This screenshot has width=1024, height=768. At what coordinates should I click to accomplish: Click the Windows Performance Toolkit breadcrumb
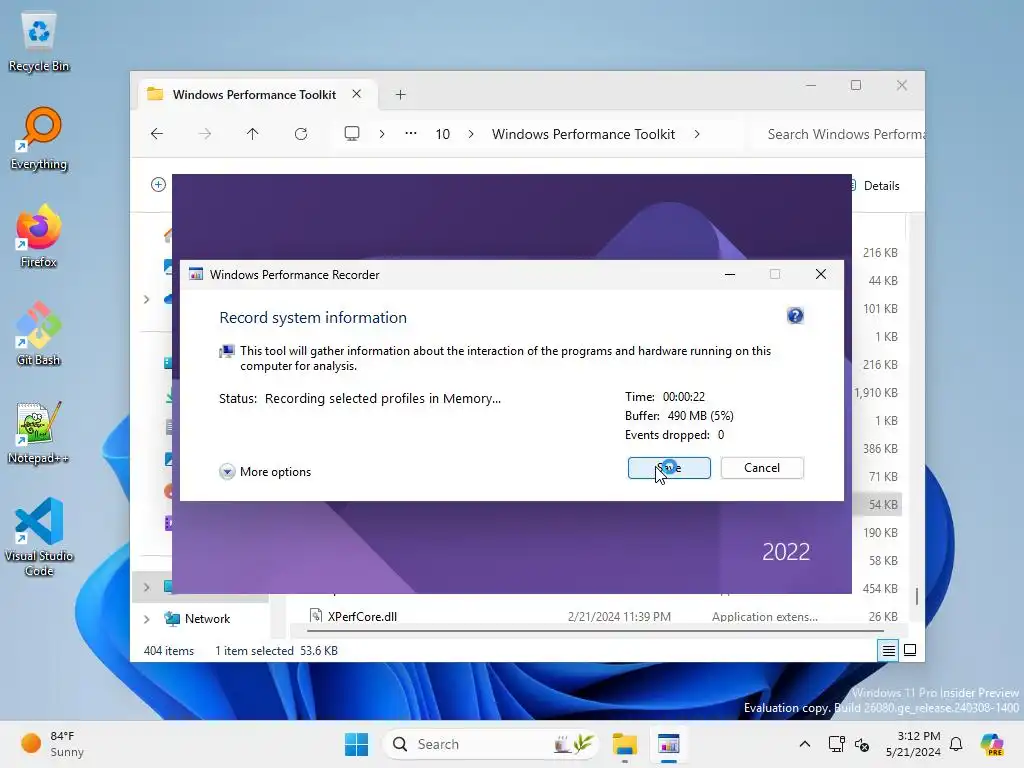(x=583, y=134)
